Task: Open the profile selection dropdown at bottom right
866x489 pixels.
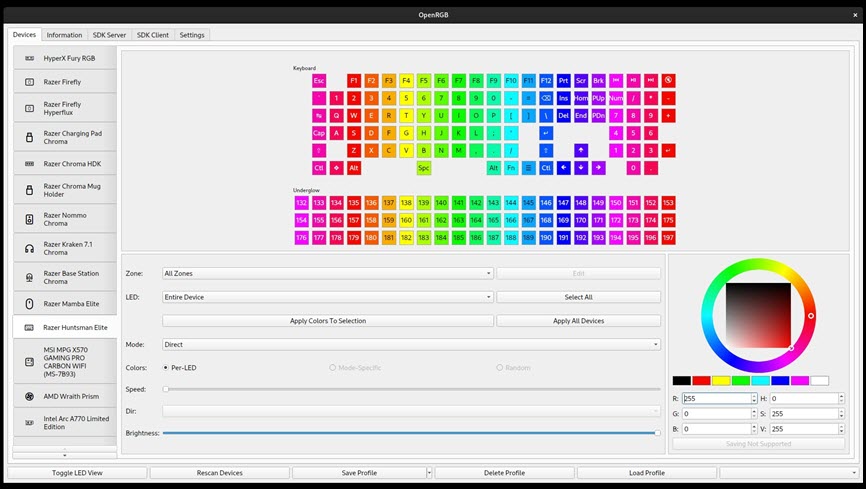Action: pyautogui.click(x=790, y=473)
